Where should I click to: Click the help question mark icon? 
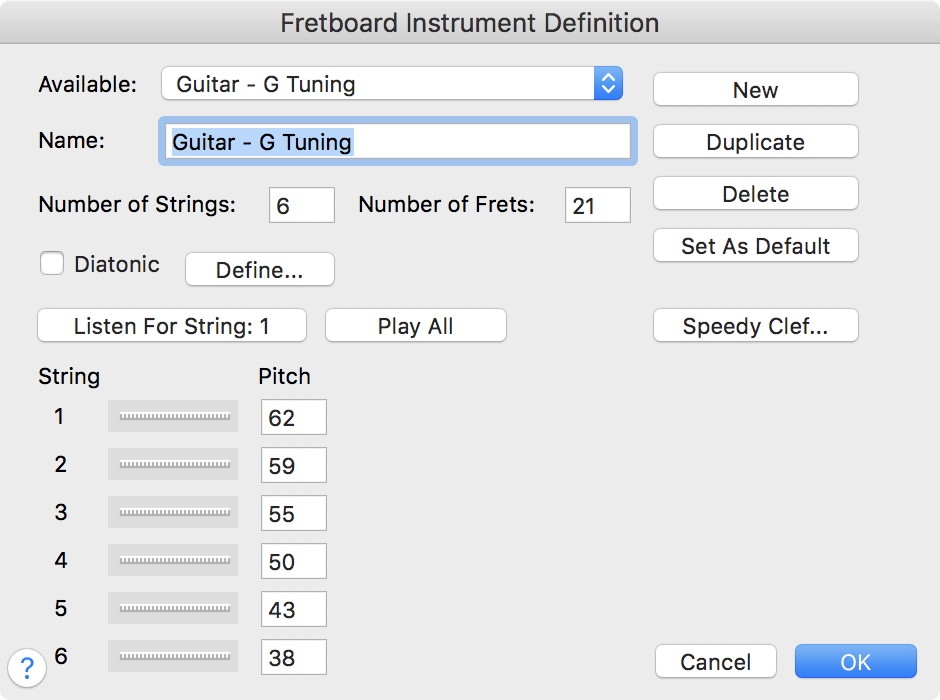tap(27, 666)
